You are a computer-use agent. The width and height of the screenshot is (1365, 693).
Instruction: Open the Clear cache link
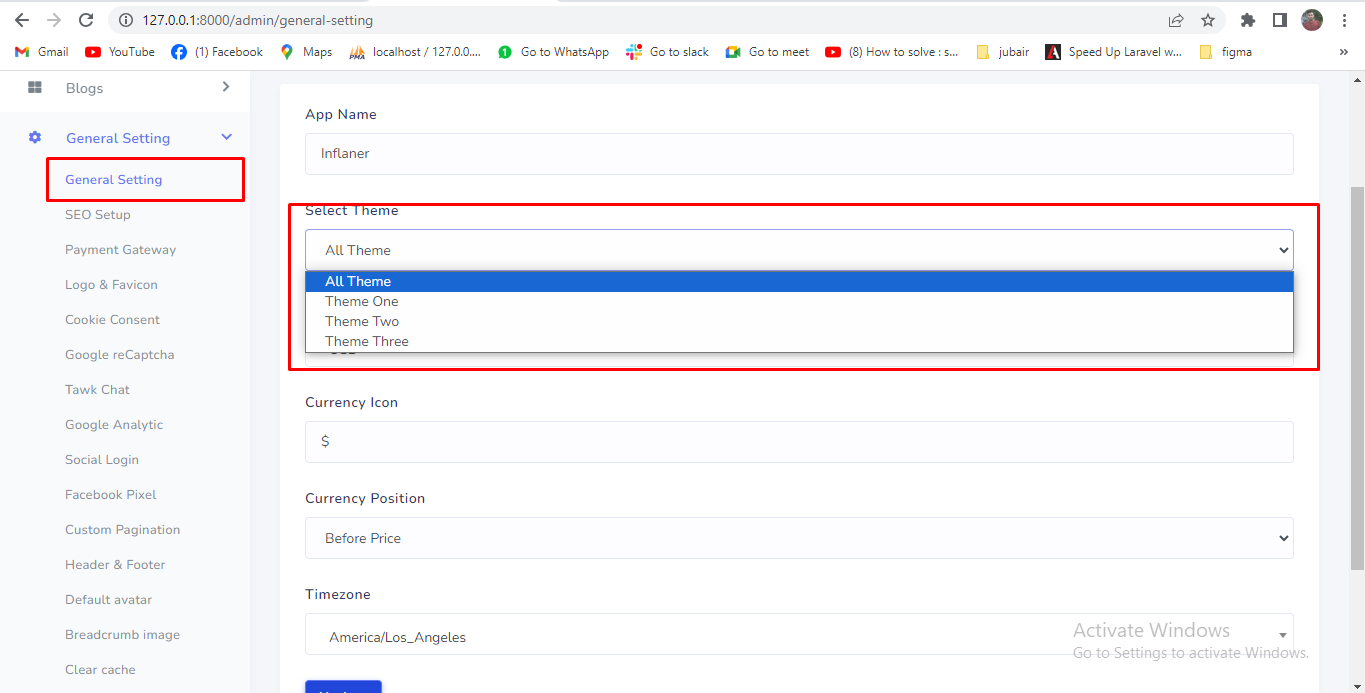100,670
